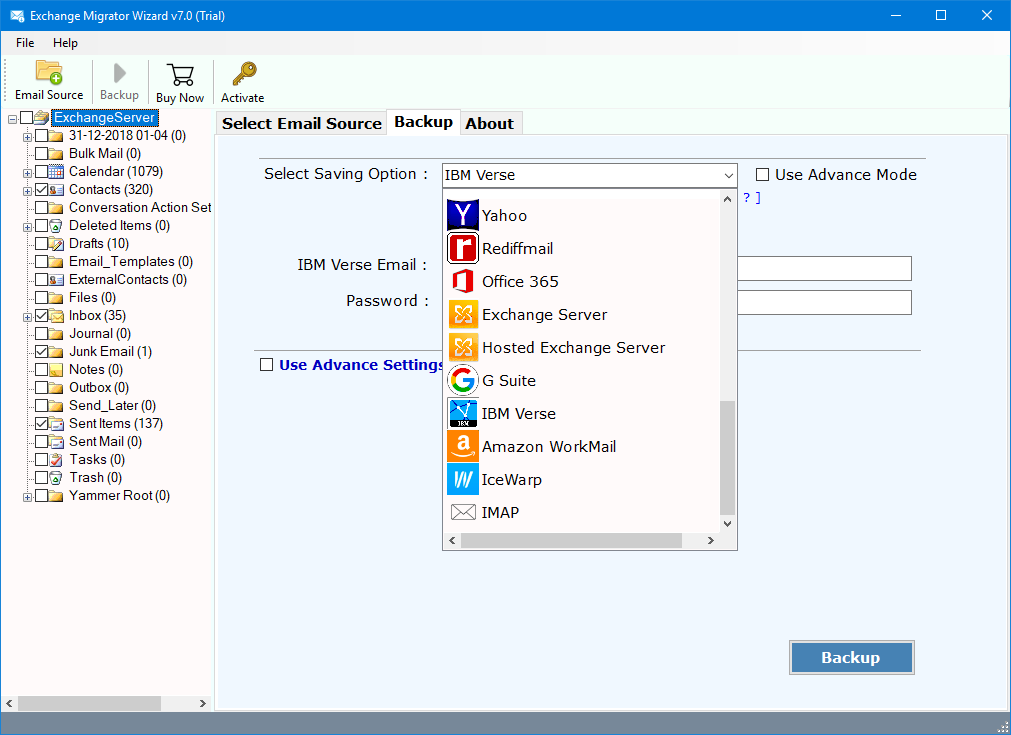This screenshot has width=1011, height=735.
Task: Click the dropdown list horizontal scrollbar thumb
Action: (571, 540)
